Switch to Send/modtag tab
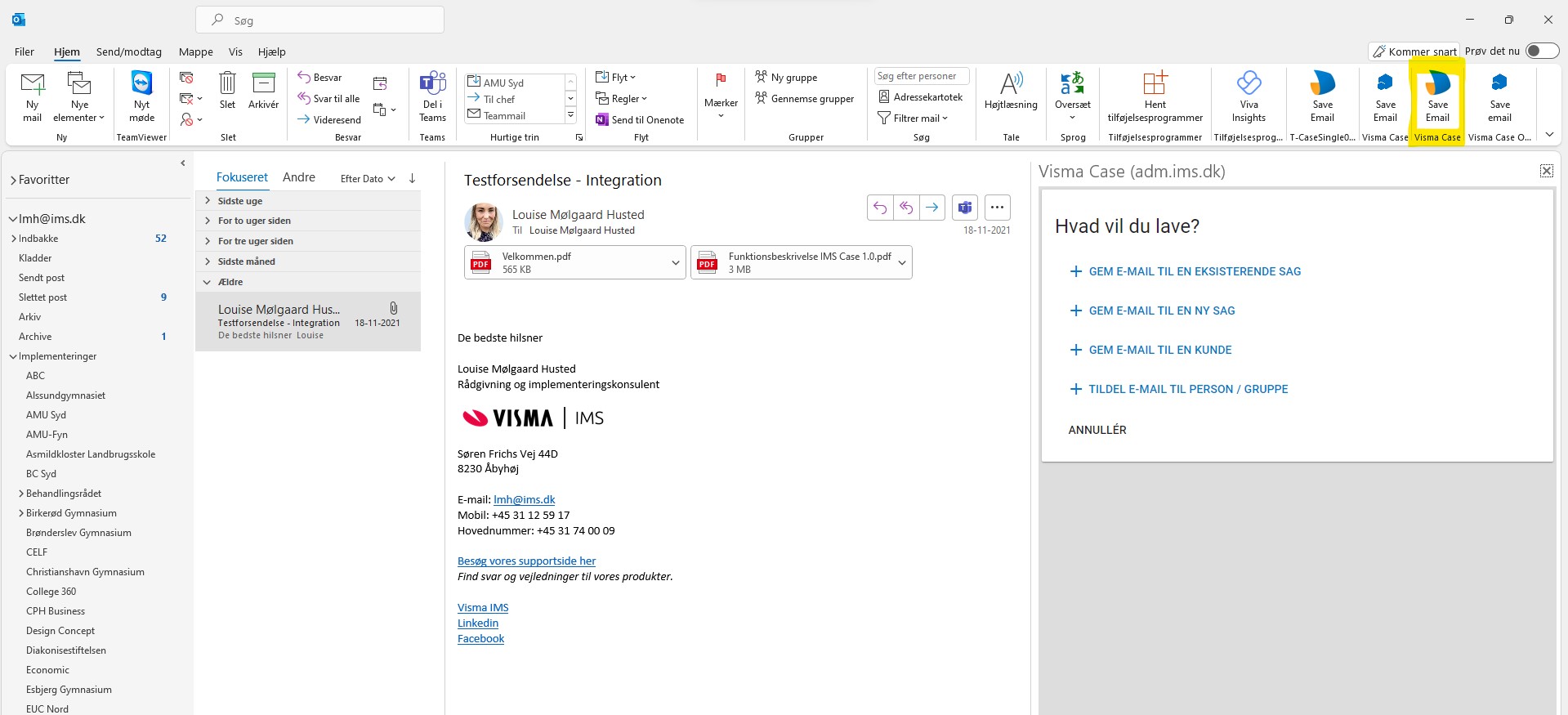Screen dimensions: 1568x715 tap(129, 51)
